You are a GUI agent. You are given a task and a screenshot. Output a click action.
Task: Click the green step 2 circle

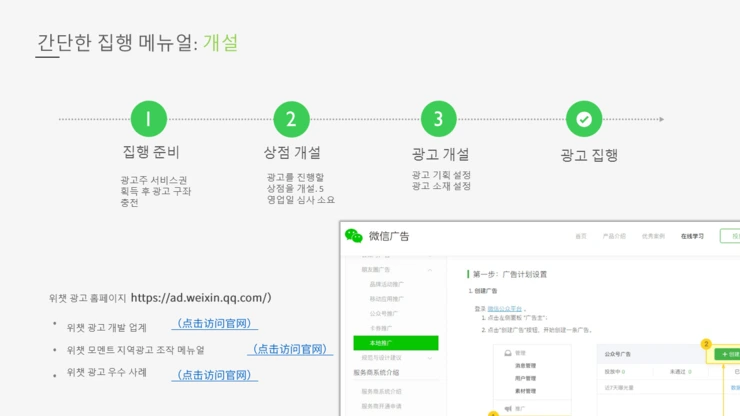pyautogui.click(x=292, y=119)
